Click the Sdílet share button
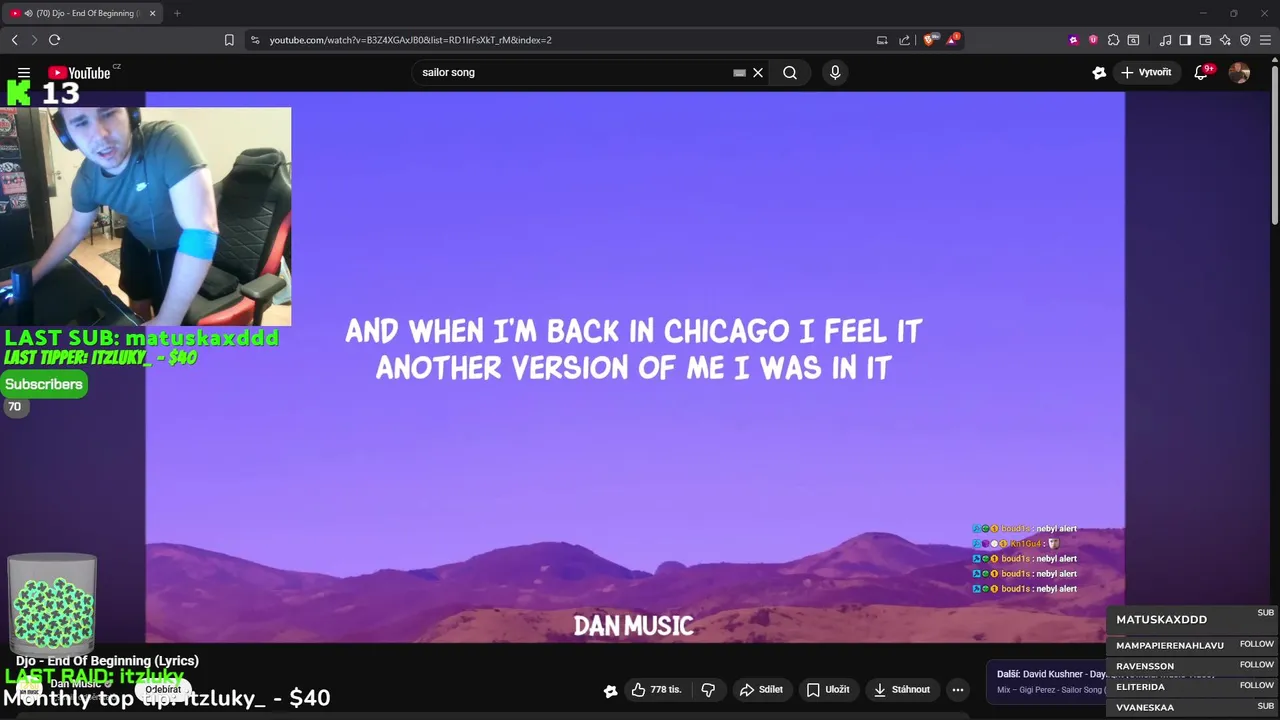 coord(761,690)
